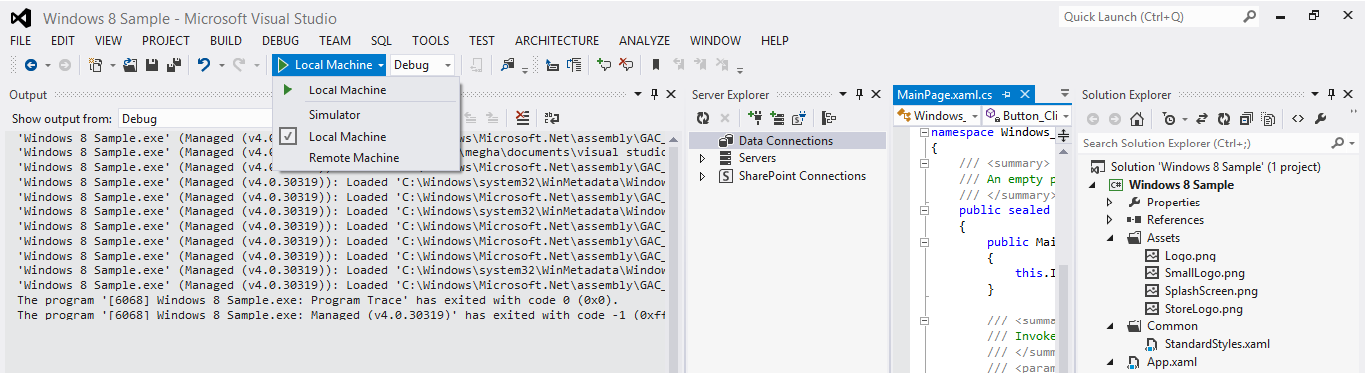Select Data Connections in Server Explorer
The height and width of the screenshot is (373, 1366).
coord(786,141)
